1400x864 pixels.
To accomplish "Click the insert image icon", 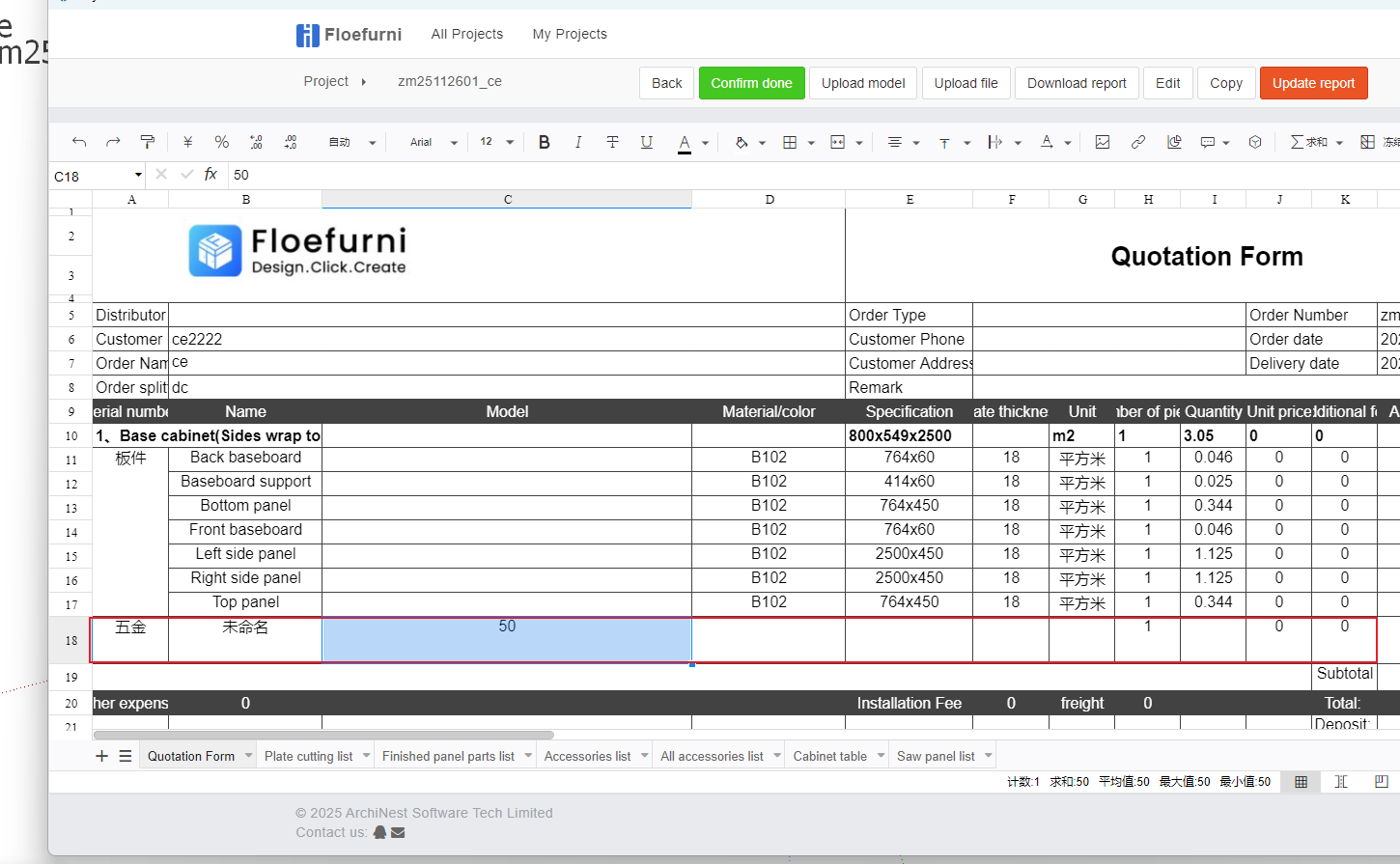I will [1102, 142].
